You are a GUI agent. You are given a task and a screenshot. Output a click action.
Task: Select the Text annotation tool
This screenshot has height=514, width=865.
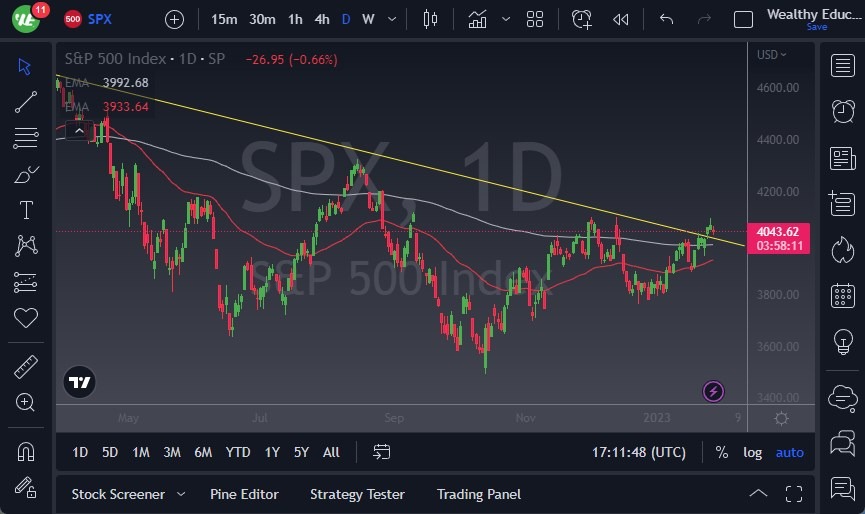[x=26, y=210]
